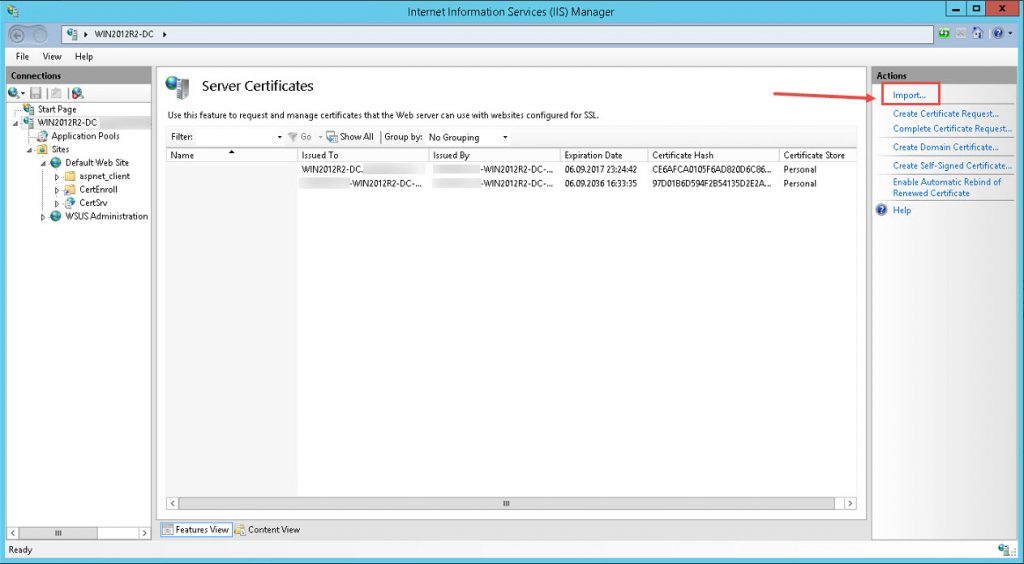Click the CertSrv application icon
Screen dimensions: 1024x564
point(70,203)
